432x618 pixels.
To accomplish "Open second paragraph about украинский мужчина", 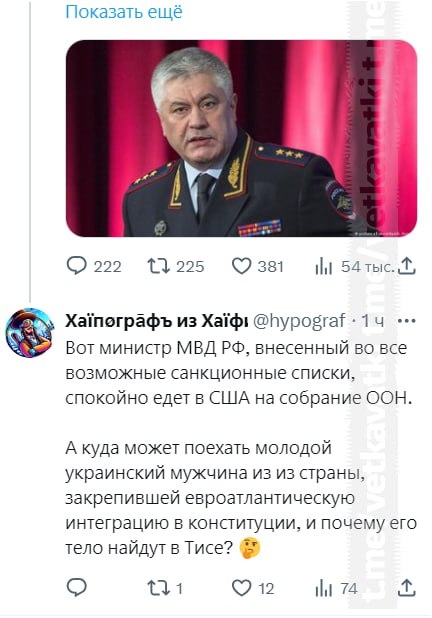I will [241, 498].
